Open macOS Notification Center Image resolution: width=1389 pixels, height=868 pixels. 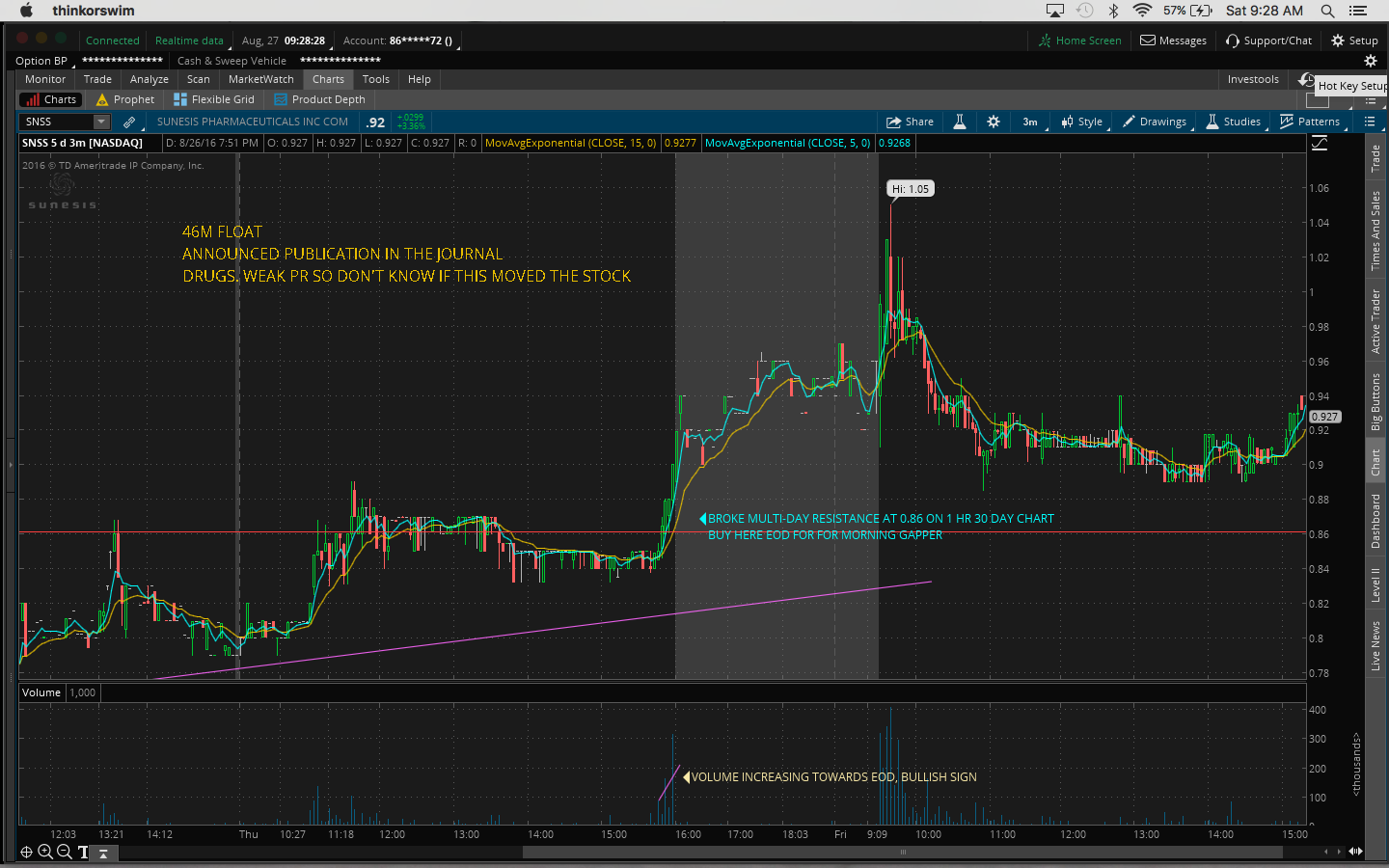click(x=1358, y=11)
